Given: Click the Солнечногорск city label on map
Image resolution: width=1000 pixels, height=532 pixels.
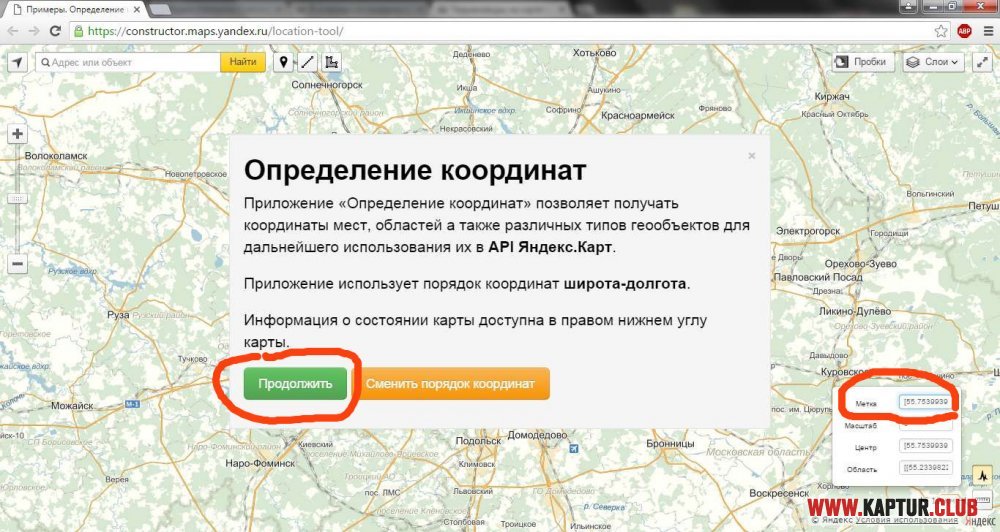Looking at the screenshot, I should (327, 85).
